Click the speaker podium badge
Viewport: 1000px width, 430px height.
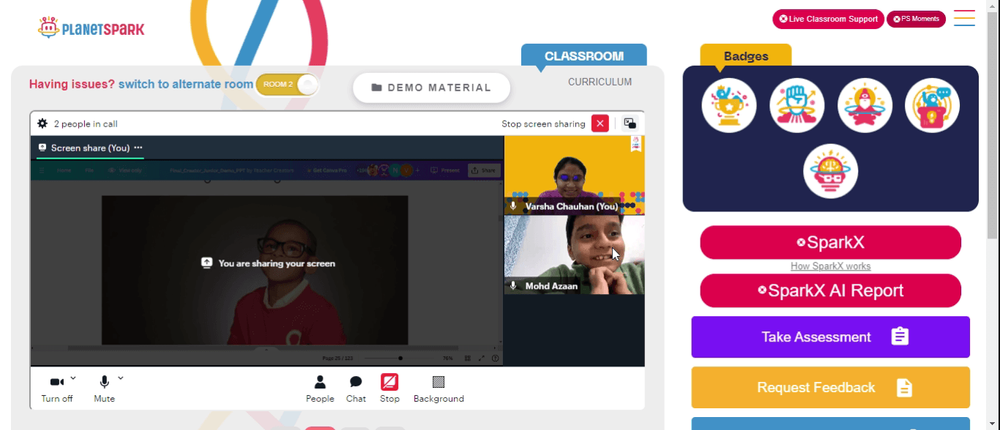pyautogui.click(x=932, y=105)
